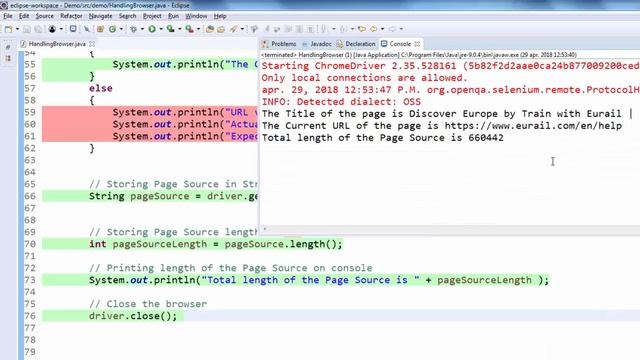Open the File menu

pos(8,16)
